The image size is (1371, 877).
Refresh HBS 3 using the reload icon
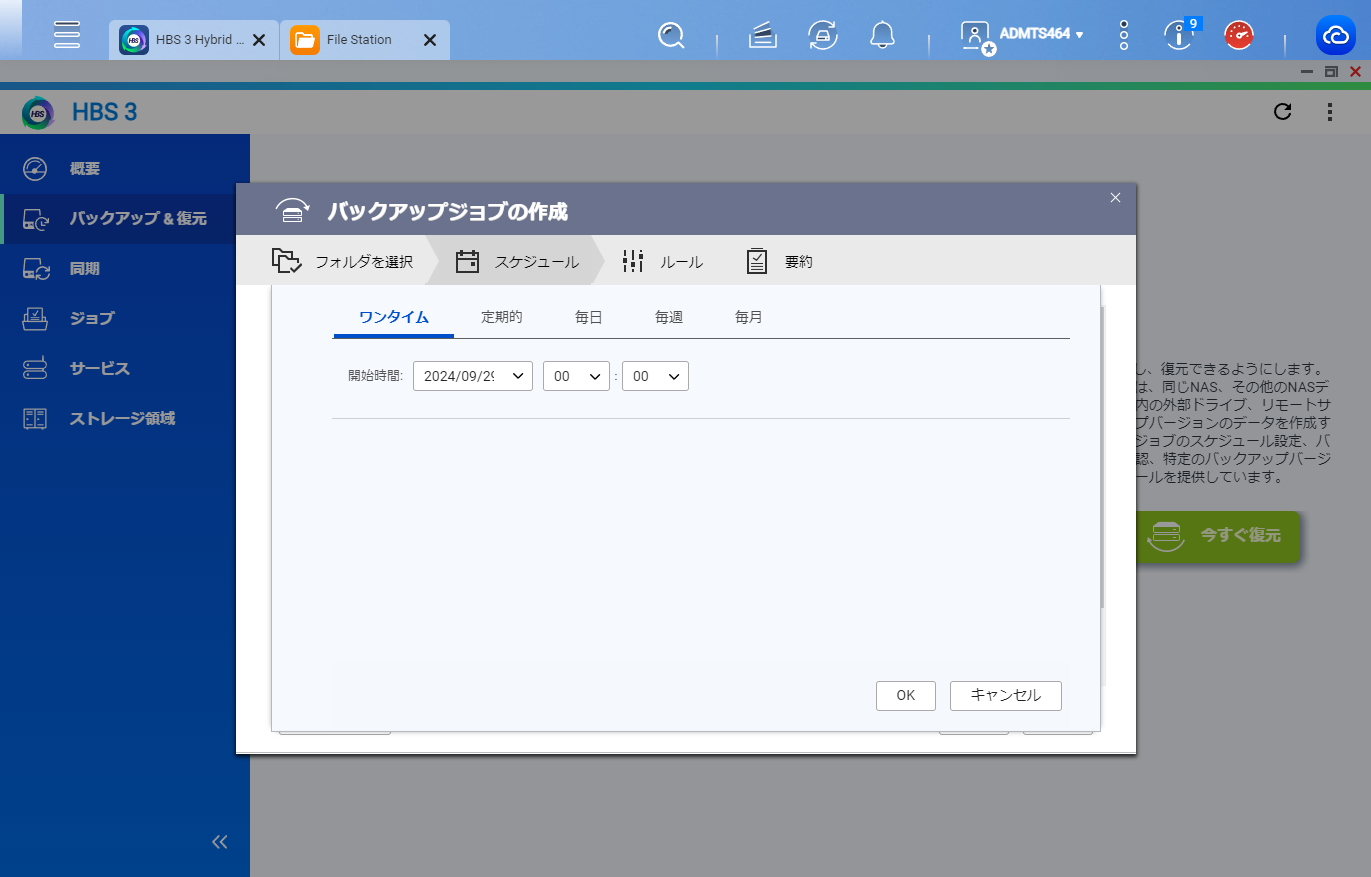1282,112
